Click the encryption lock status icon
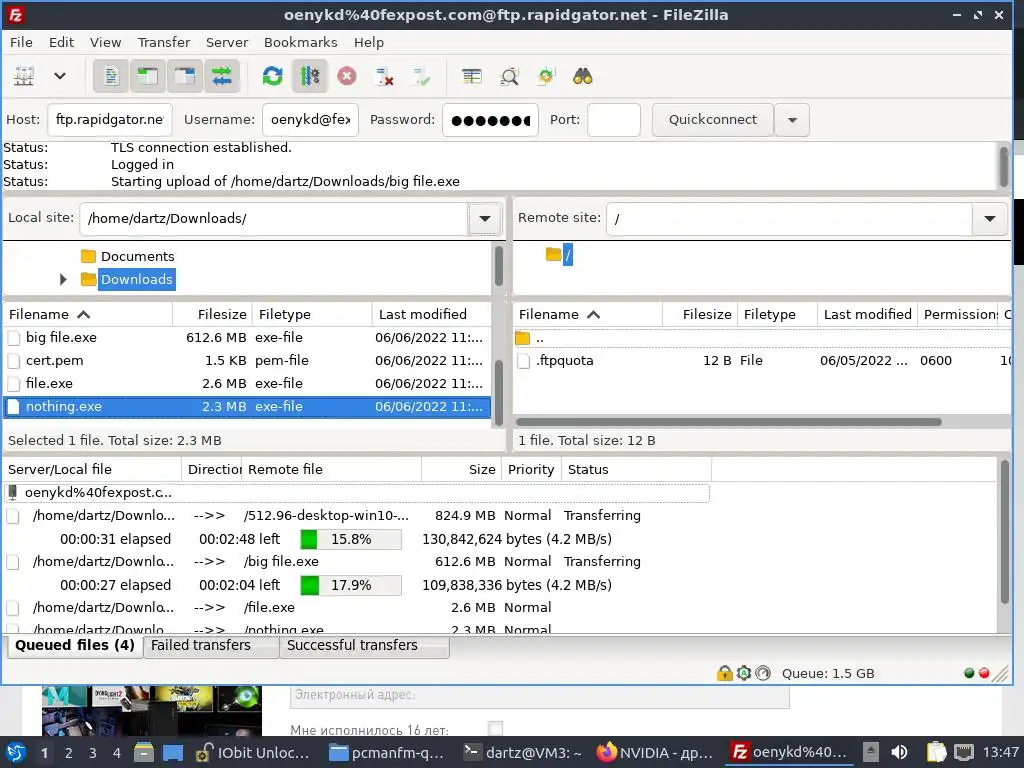Image resolution: width=1024 pixels, height=768 pixels. (x=724, y=673)
